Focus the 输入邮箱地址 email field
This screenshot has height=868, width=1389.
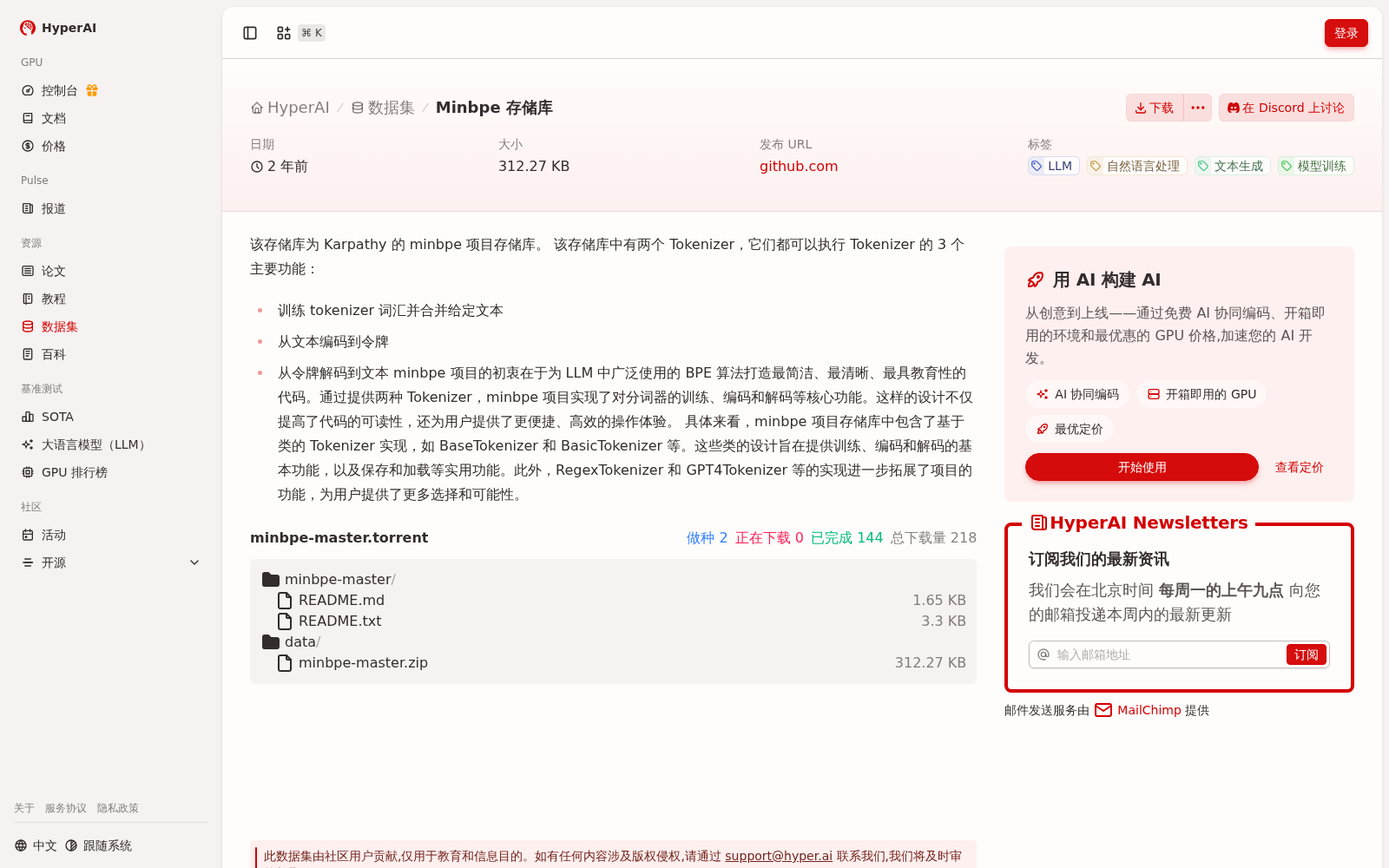pyautogui.click(x=1168, y=654)
